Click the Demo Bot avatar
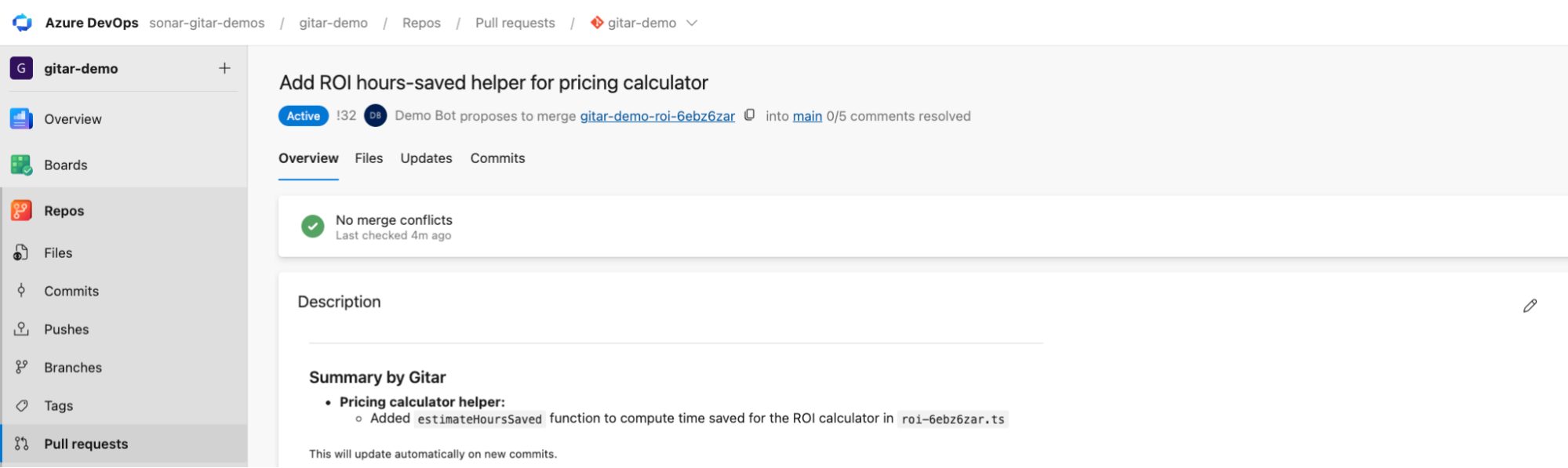The height and width of the screenshot is (468, 1568). click(x=375, y=115)
